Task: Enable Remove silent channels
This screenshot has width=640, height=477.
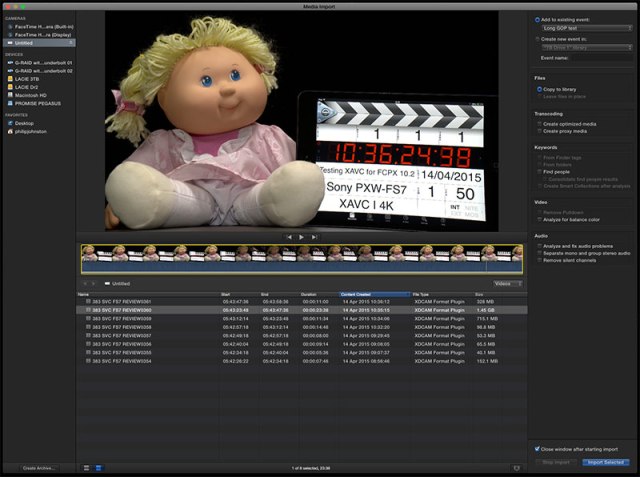Action: tap(539, 260)
